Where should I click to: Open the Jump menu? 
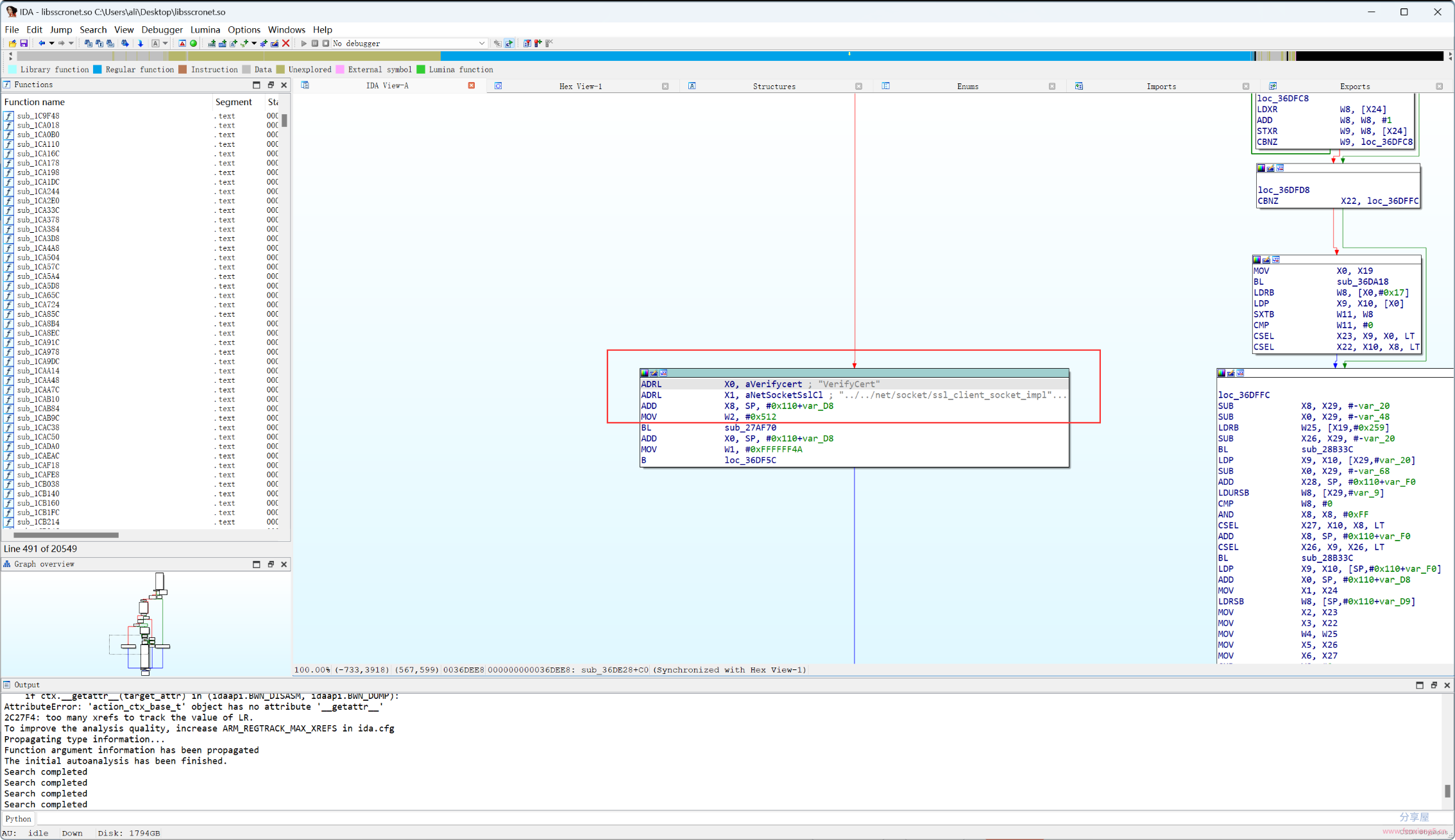click(x=60, y=29)
